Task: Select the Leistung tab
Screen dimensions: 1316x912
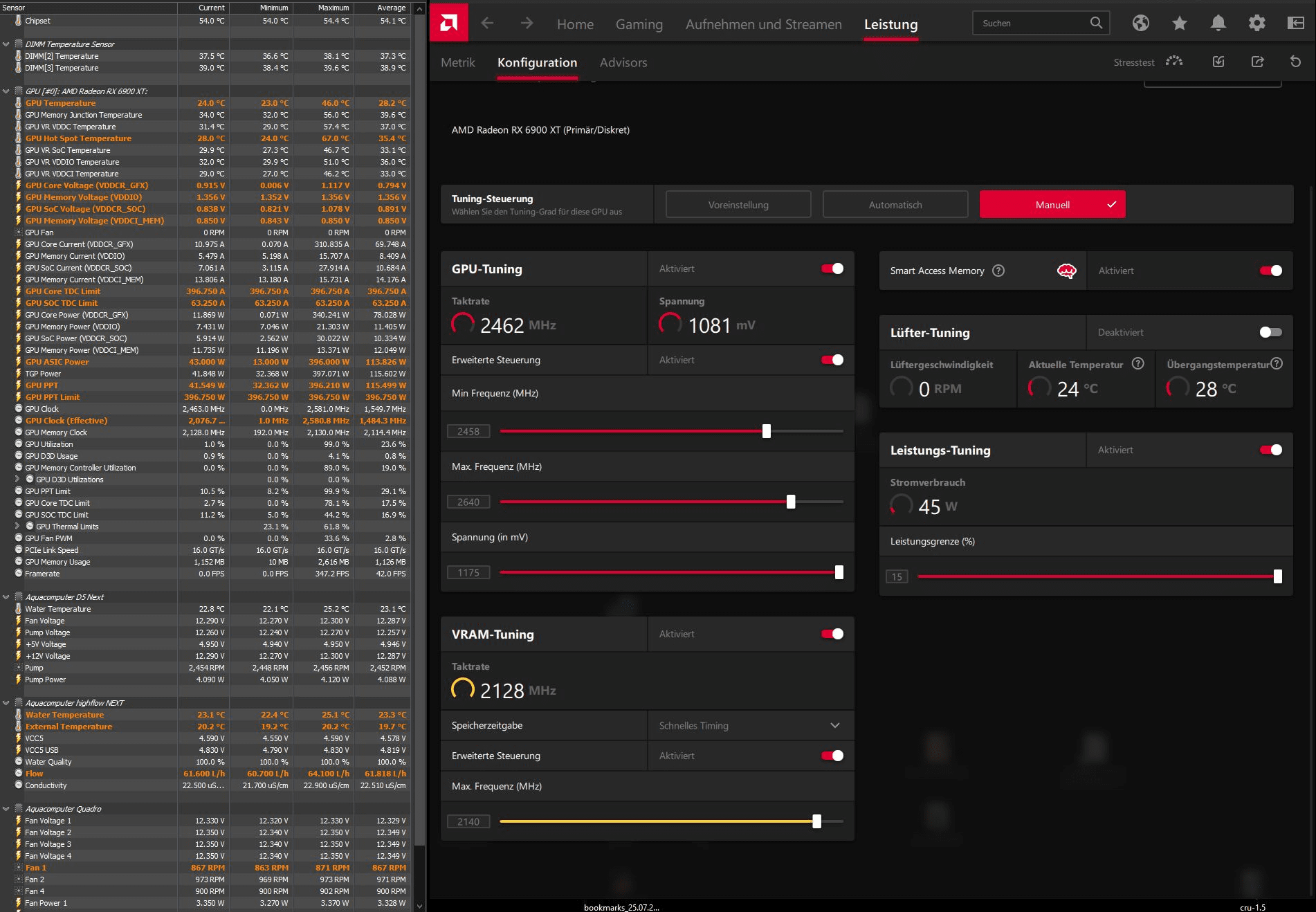Action: [x=890, y=24]
